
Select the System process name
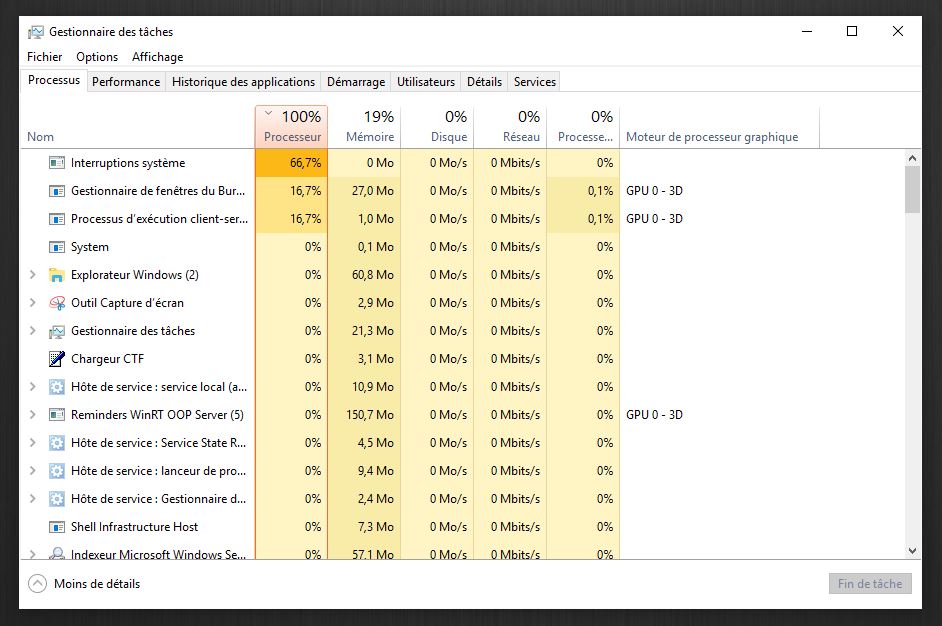click(x=90, y=247)
